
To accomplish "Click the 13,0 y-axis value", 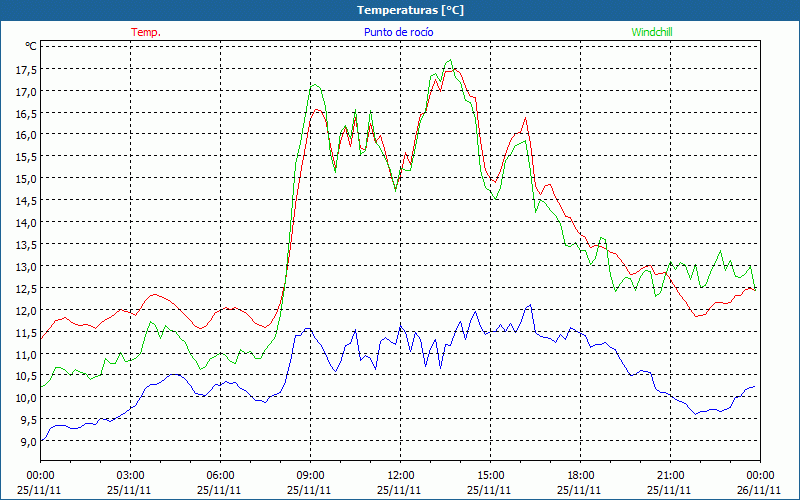I will pyautogui.click(x=26, y=267).
